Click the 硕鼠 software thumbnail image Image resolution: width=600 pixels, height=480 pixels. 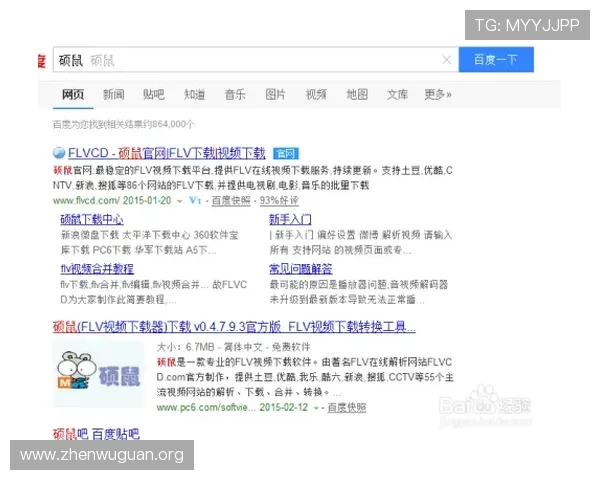(99, 374)
